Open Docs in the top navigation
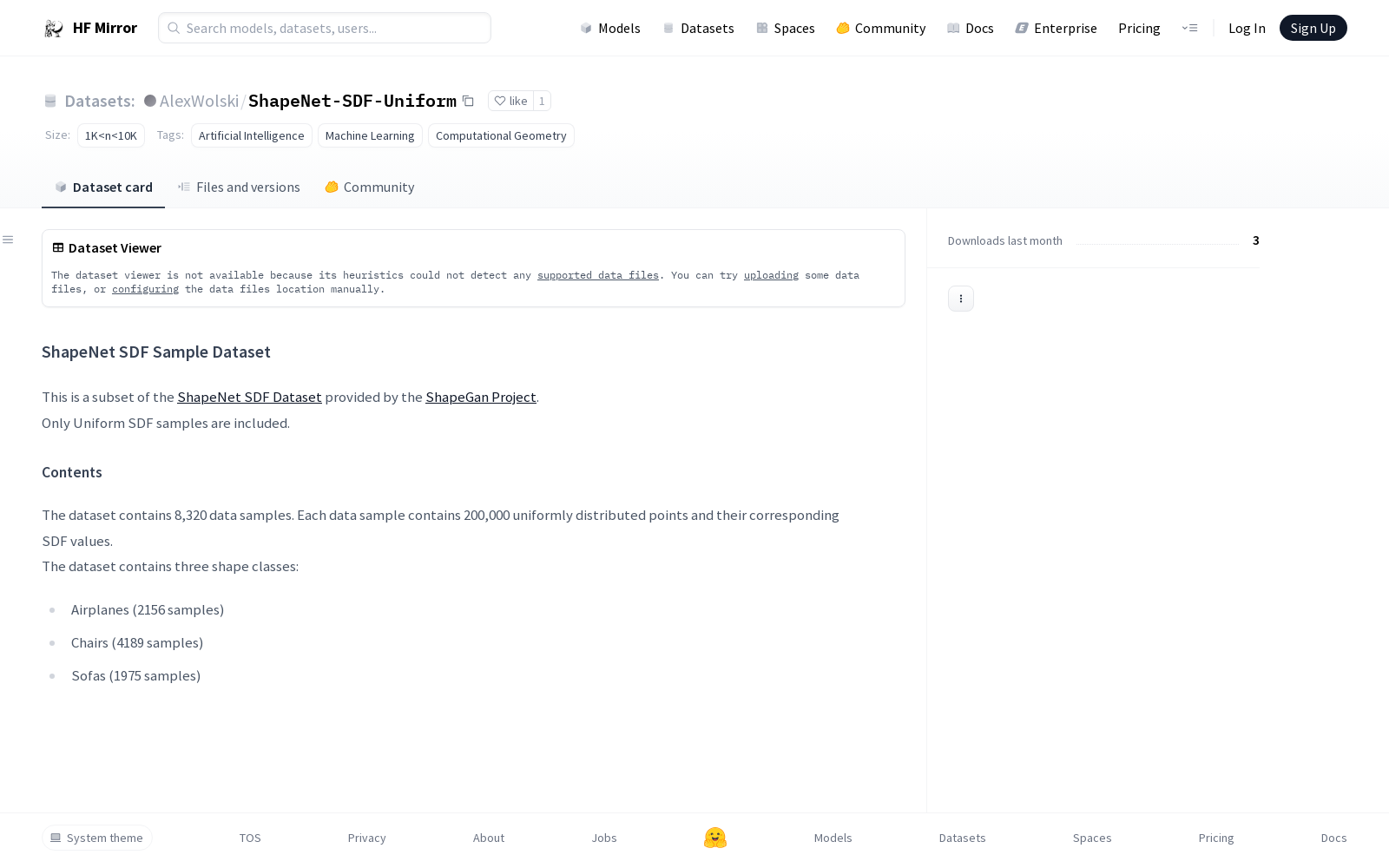Image resolution: width=1389 pixels, height=868 pixels. click(971, 29)
